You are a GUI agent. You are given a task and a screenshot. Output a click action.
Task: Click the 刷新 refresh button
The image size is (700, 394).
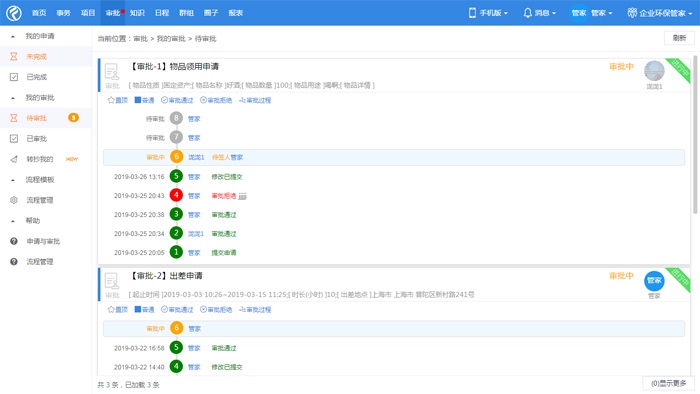tap(679, 38)
